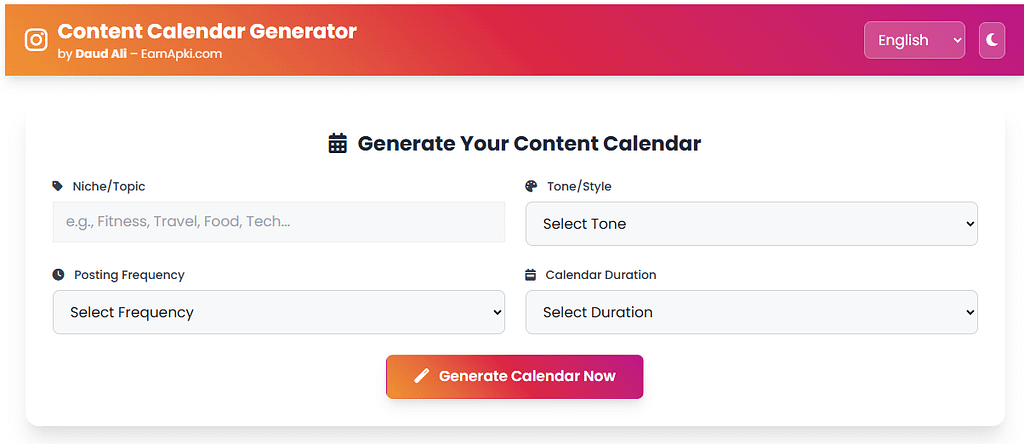Click the clock icon beside Posting Frequency
Screen dimensions: 1024x444
click(x=58, y=274)
